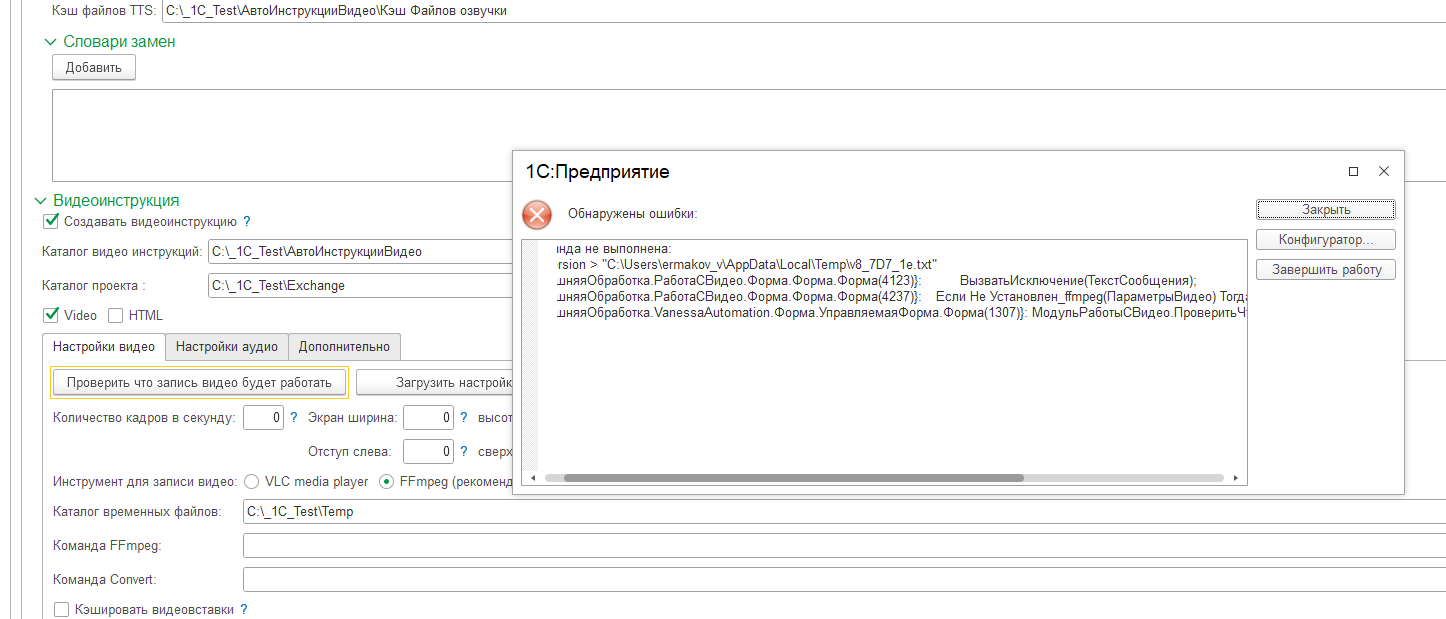
Task: Open the Дополнительно tab
Action: tap(344, 347)
